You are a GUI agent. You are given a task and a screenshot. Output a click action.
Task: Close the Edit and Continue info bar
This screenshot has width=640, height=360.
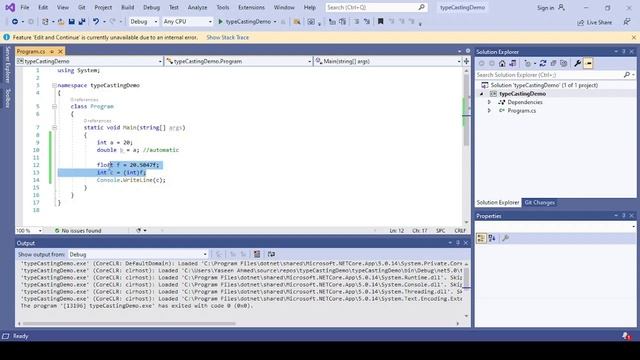(x=633, y=38)
